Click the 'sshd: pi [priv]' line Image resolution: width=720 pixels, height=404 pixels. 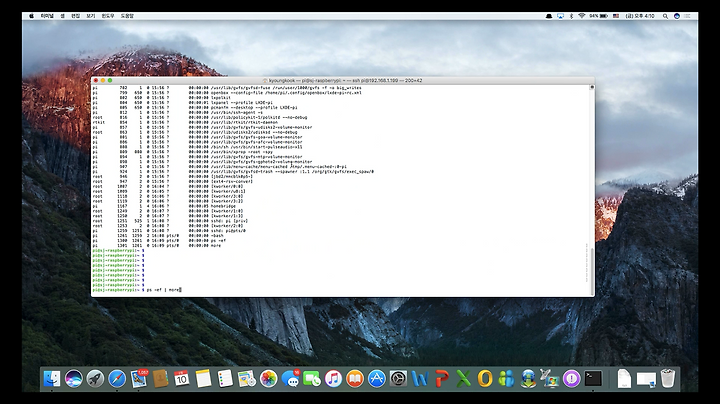[170, 221]
